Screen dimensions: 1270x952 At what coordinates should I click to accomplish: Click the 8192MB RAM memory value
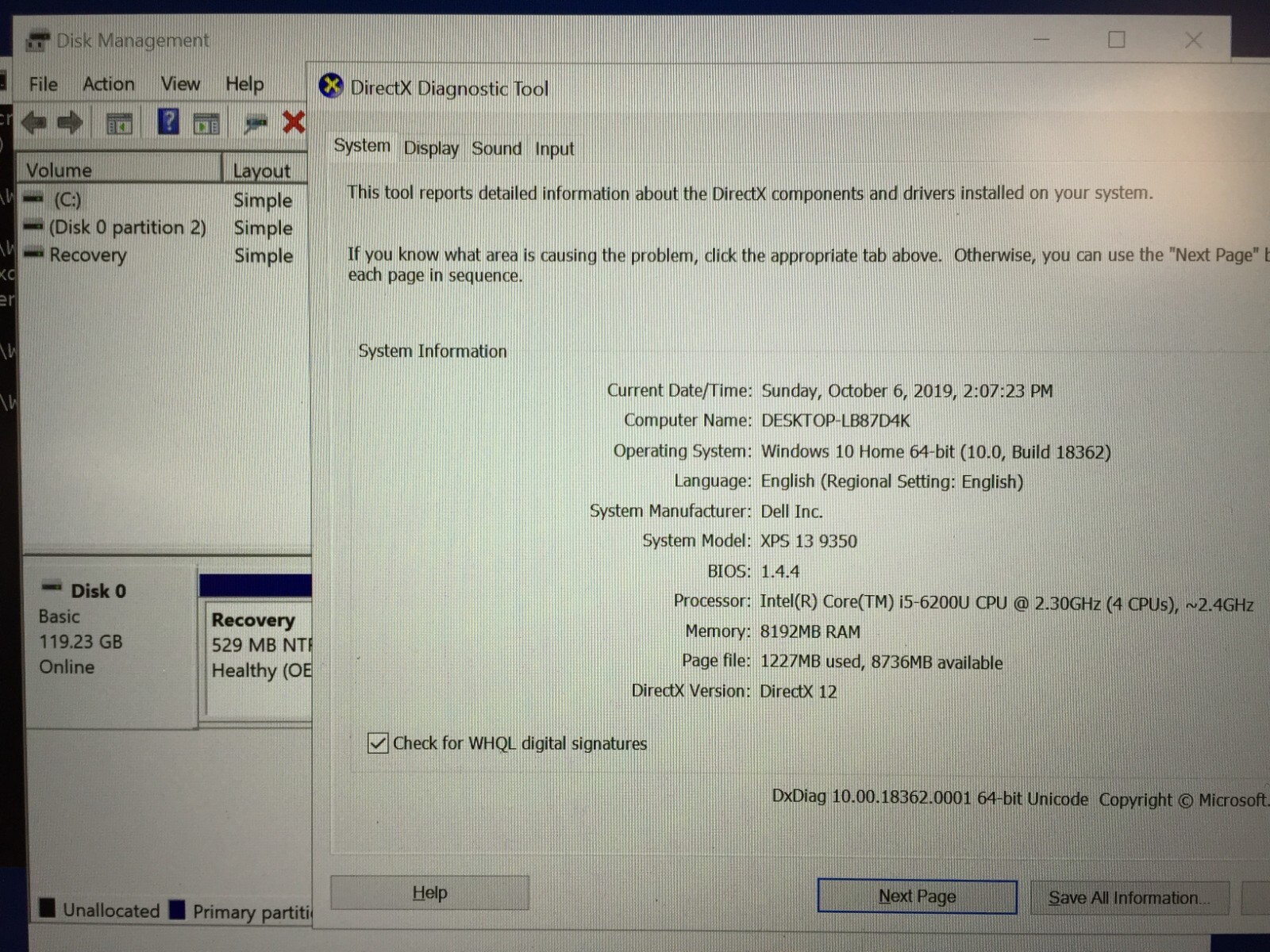coord(810,631)
